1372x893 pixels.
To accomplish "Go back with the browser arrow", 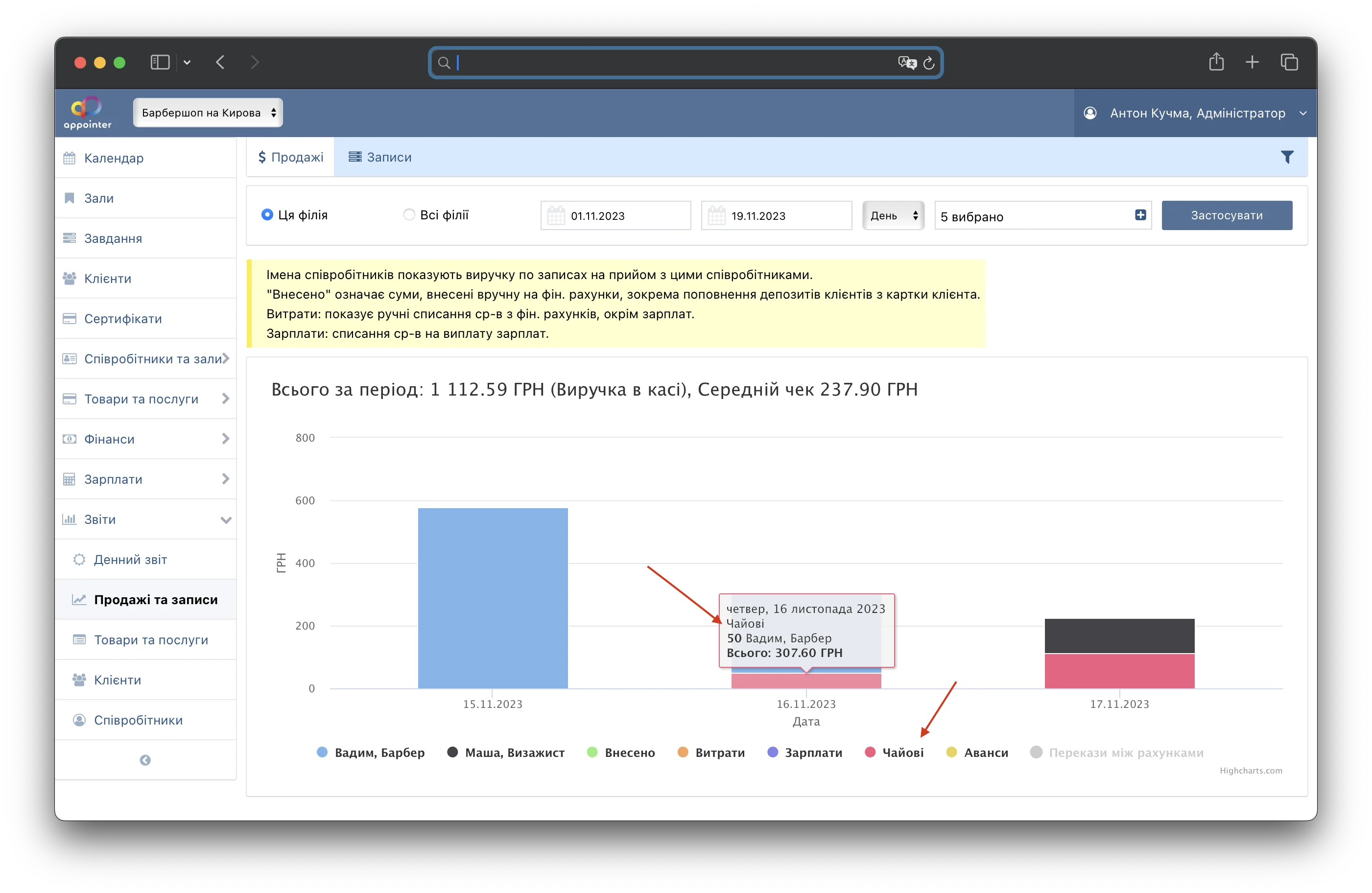I will coord(220,62).
